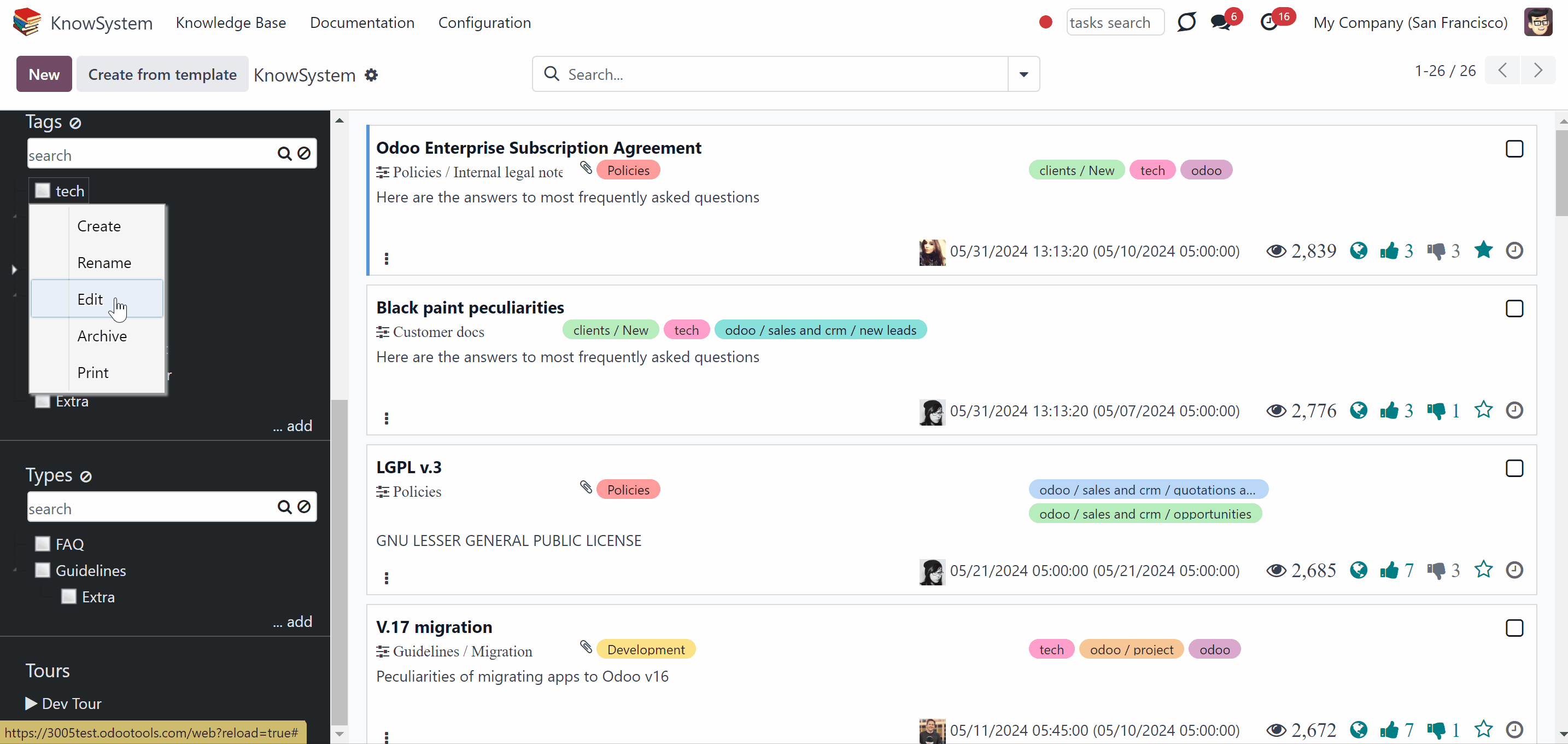Screen dimensions: 1568x744
Task: Clear the Tags selection icon beside heading
Action: click(75, 123)
